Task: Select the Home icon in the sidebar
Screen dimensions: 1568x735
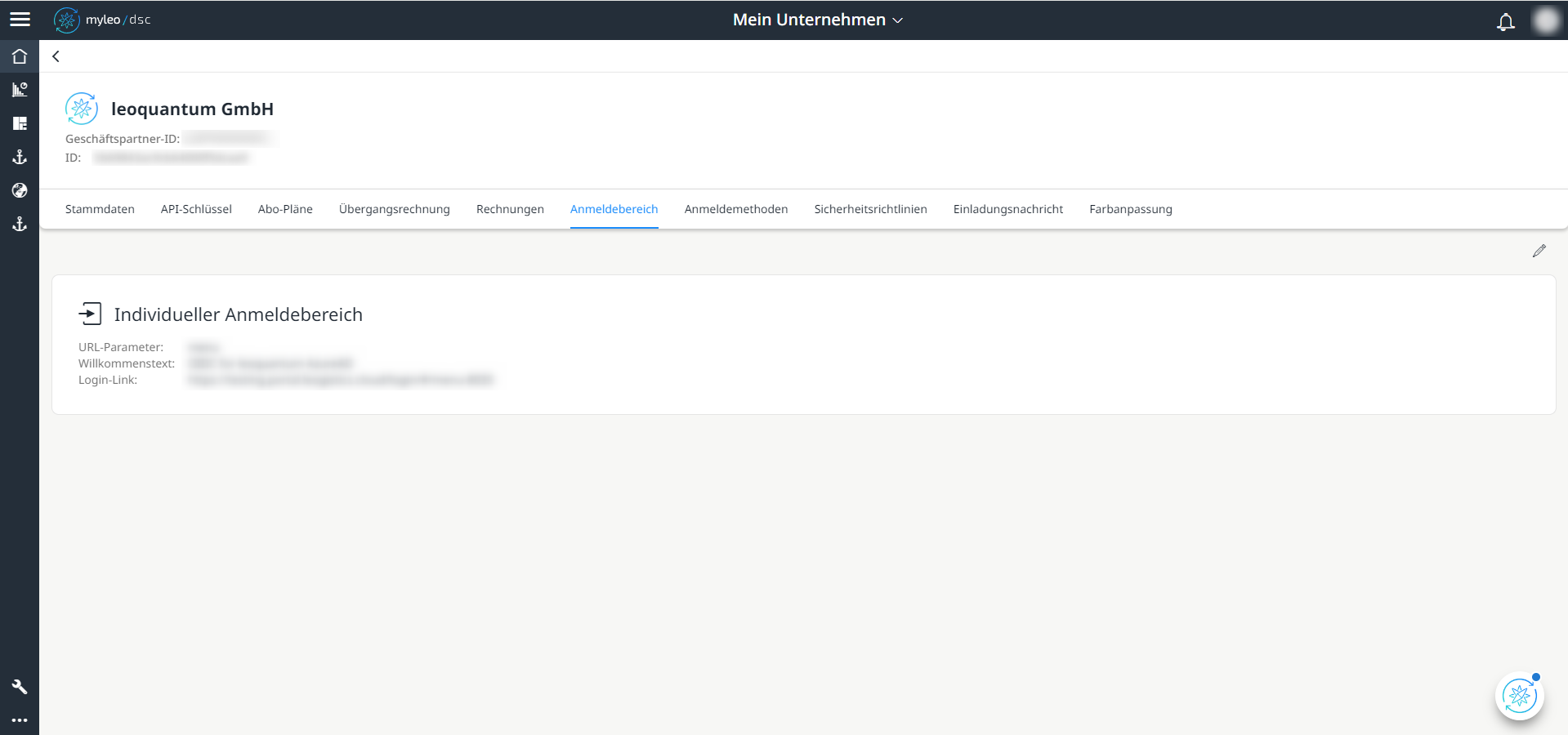Action: [x=20, y=56]
